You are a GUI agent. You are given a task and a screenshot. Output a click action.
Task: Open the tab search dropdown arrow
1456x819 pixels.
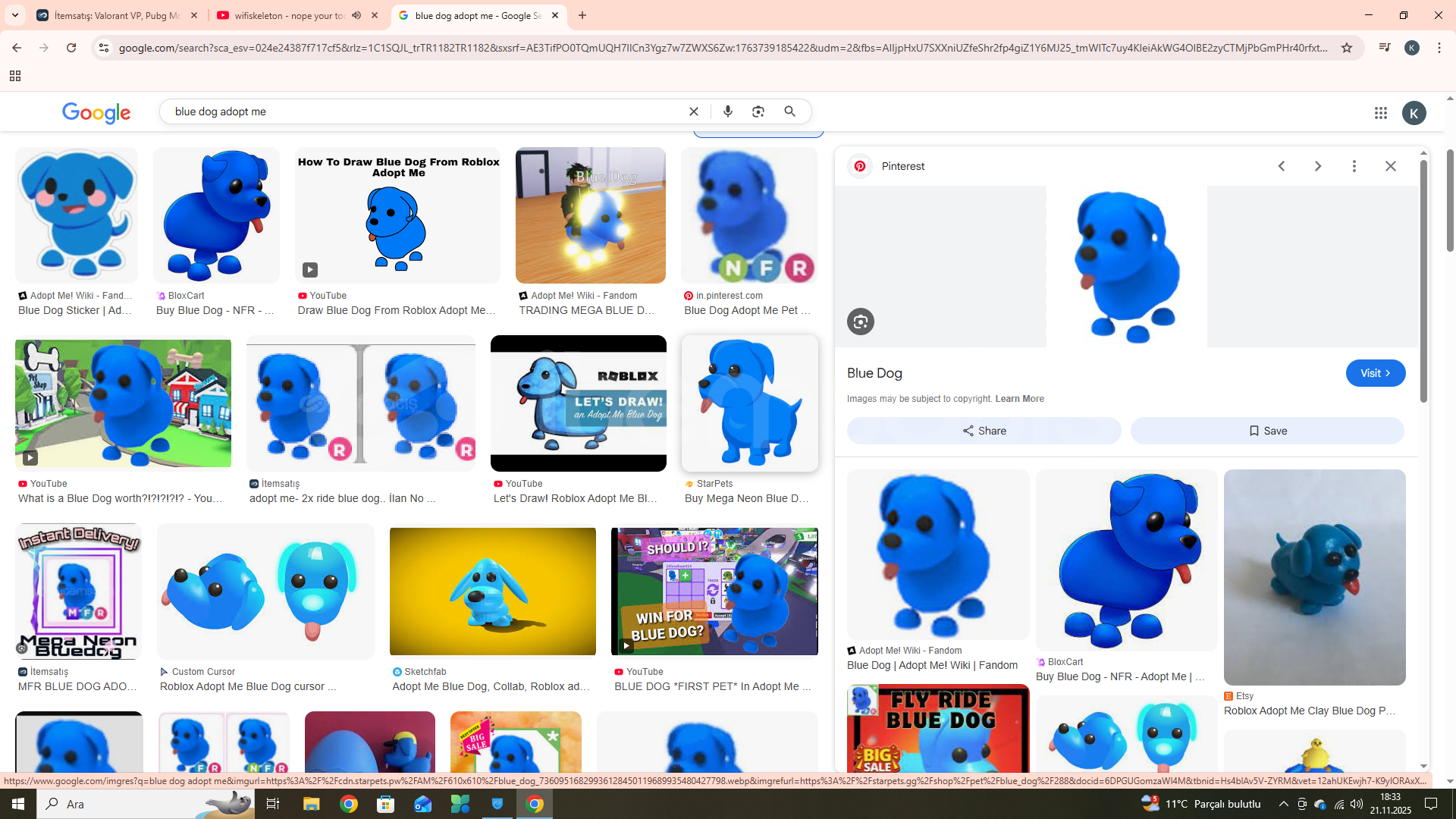click(14, 15)
